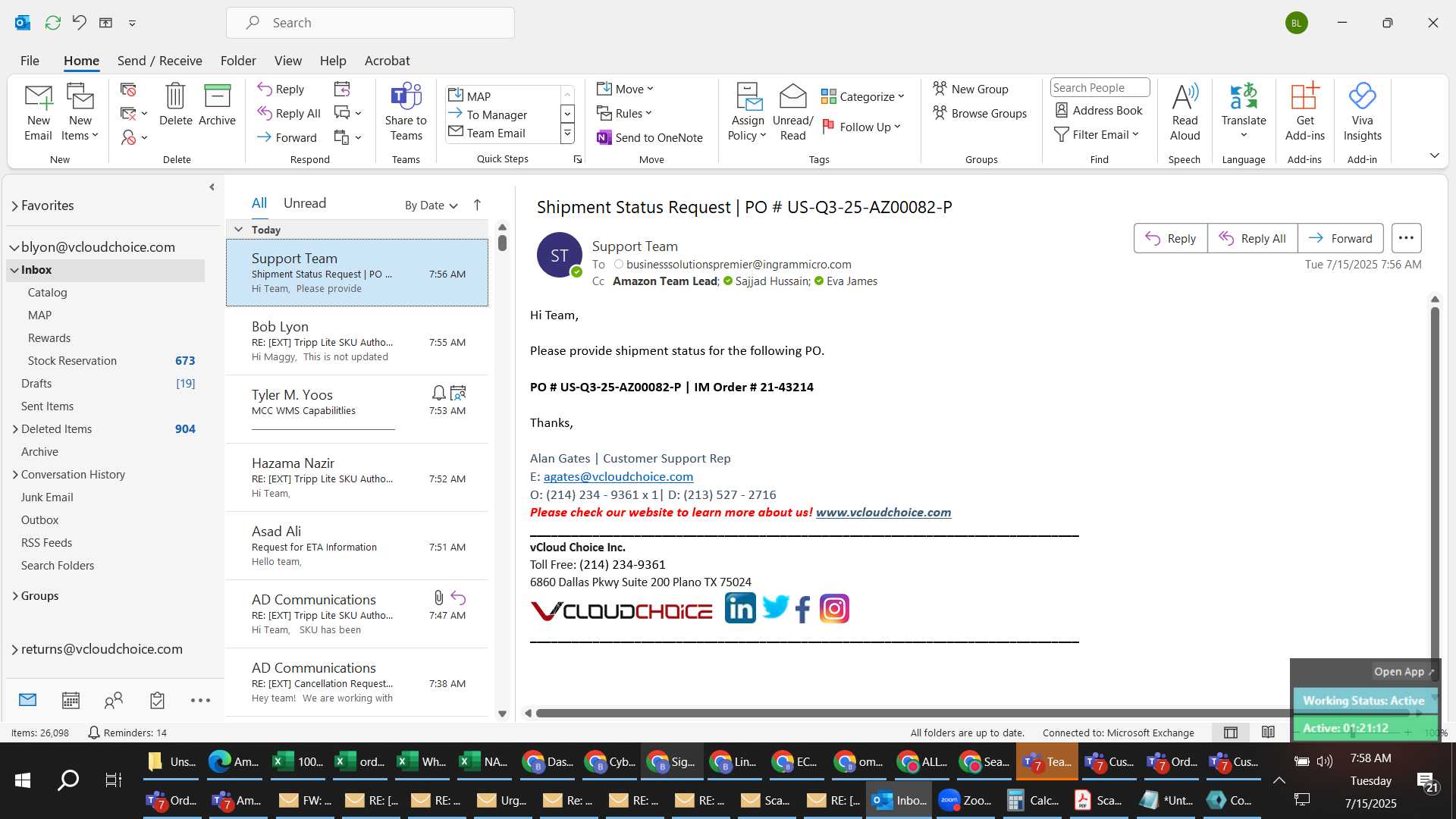
Task: Switch to Calendar view
Action: [x=71, y=700]
